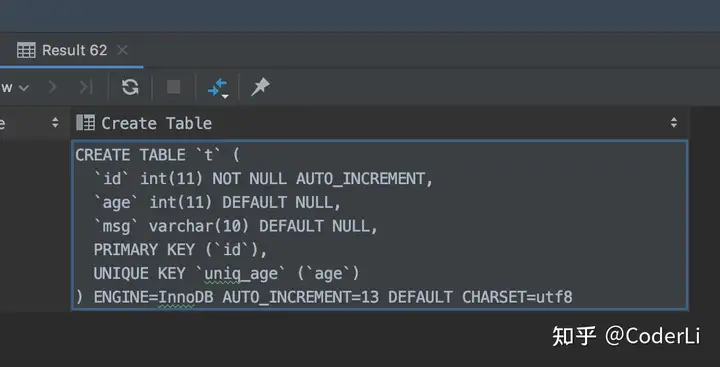This screenshot has width=720, height=367.
Task: Open the page size dropdown chevron
Action: pyautogui.click(x=23, y=87)
